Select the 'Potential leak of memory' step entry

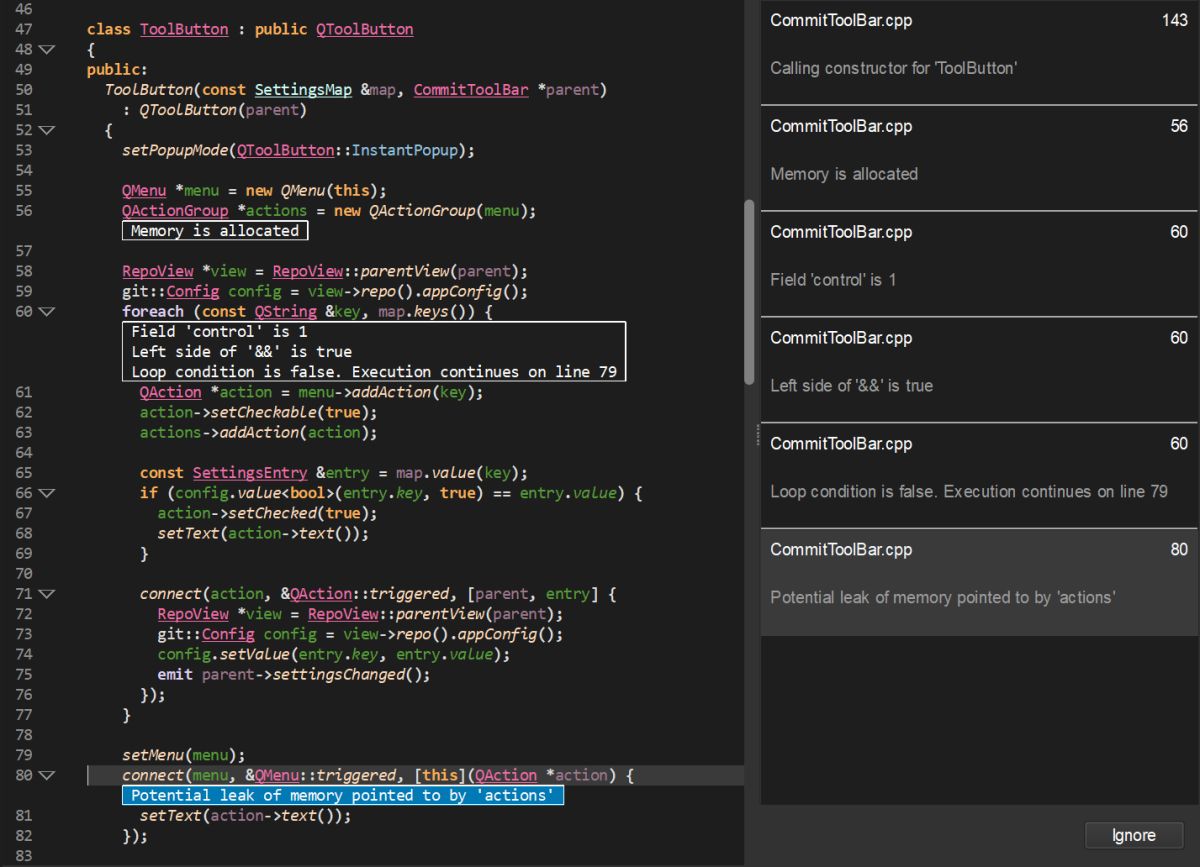tap(979, 582)
